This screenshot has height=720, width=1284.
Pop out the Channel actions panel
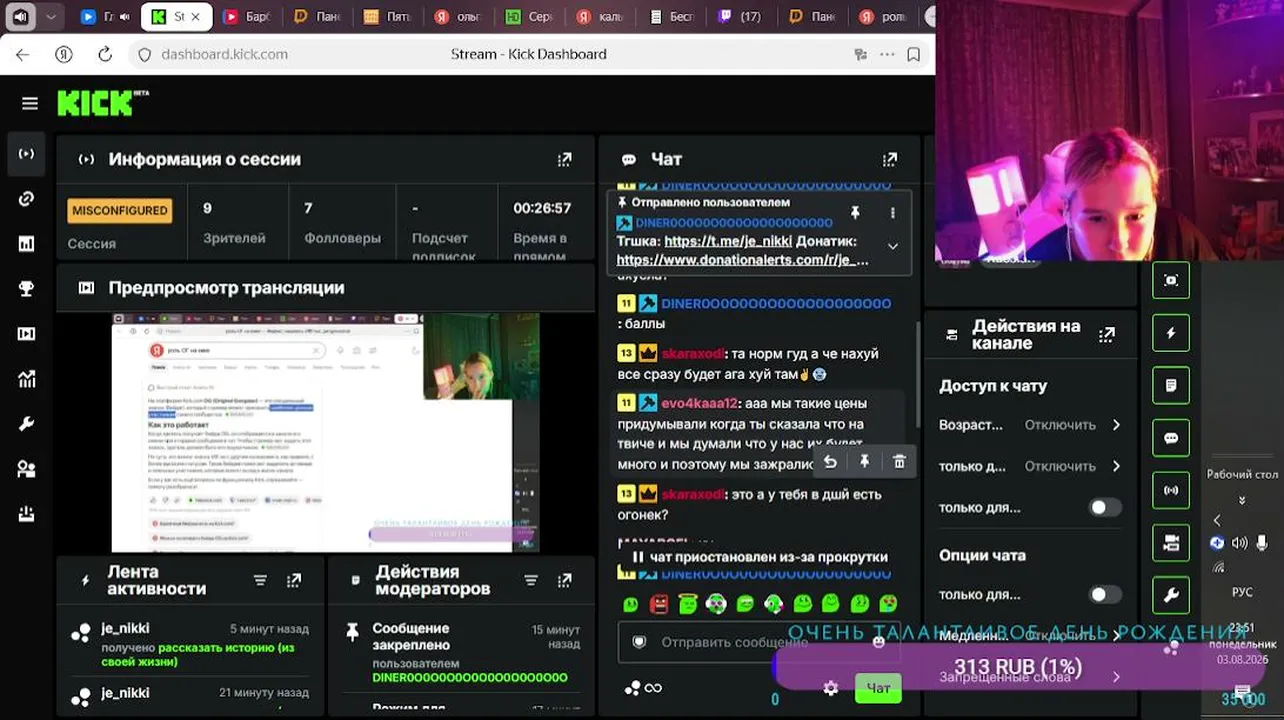point(1107,335)
